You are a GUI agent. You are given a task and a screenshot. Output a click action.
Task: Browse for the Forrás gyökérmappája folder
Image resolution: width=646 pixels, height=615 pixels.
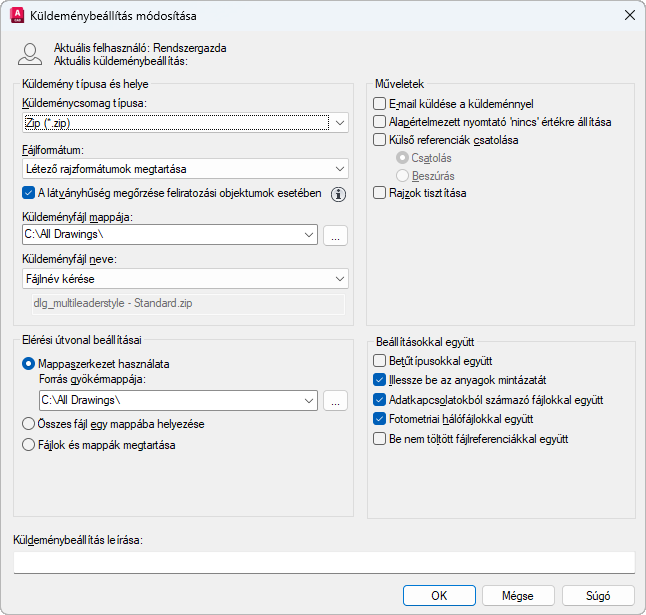335,400
